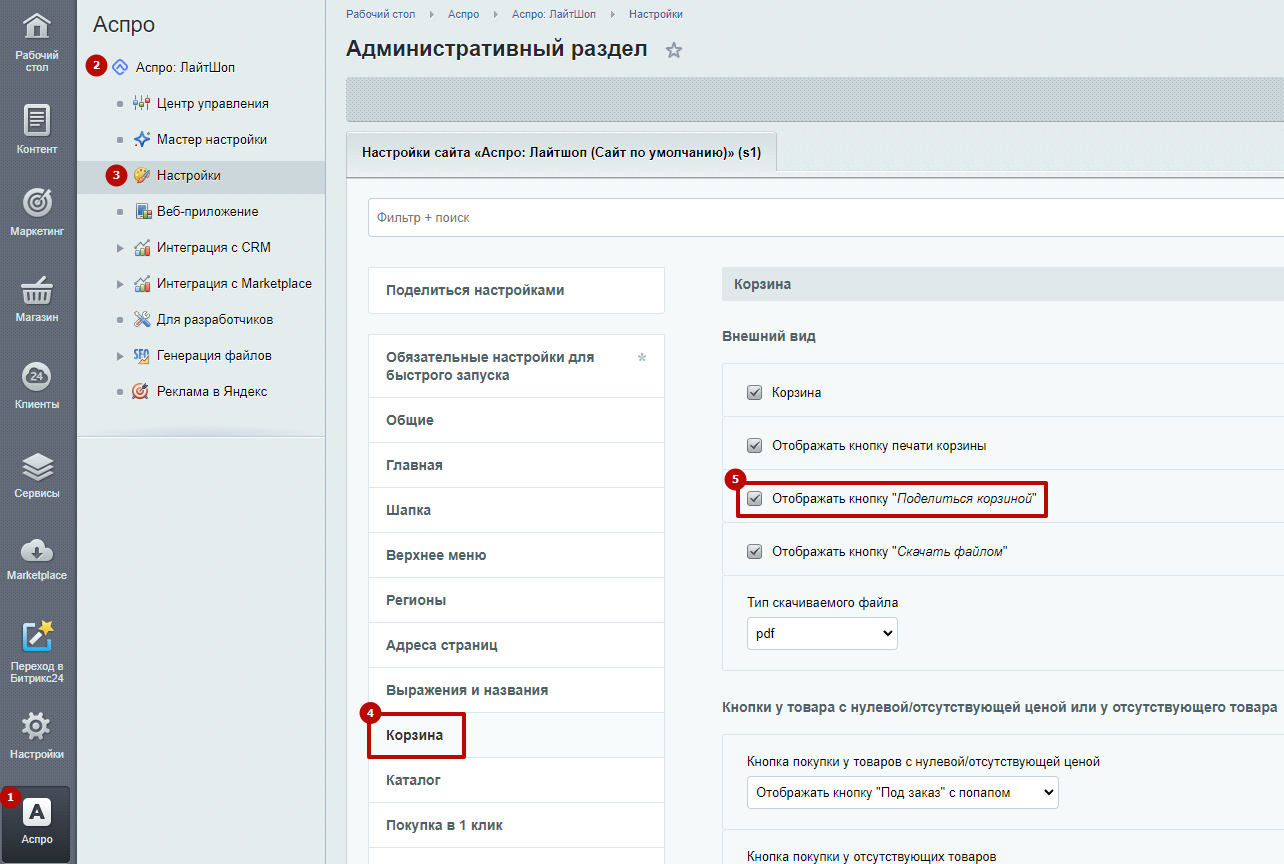Open the Покупка в 1 клик section
The image size is (1284, 864).
516,825
